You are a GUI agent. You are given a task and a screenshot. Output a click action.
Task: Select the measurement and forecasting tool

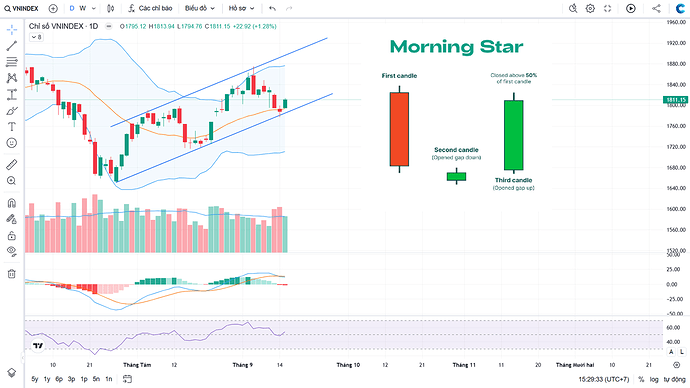pyautogui.click(x=12, y=95)
